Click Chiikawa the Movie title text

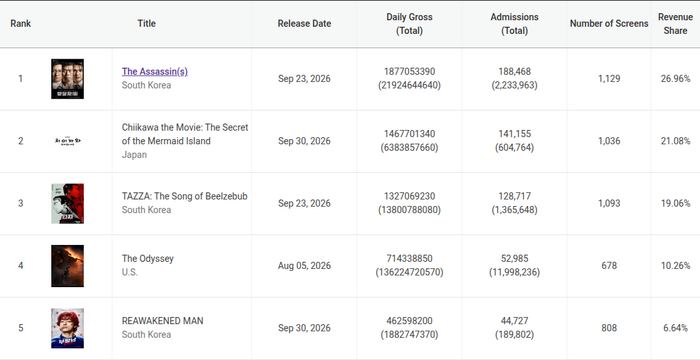[x=185, y=134]
